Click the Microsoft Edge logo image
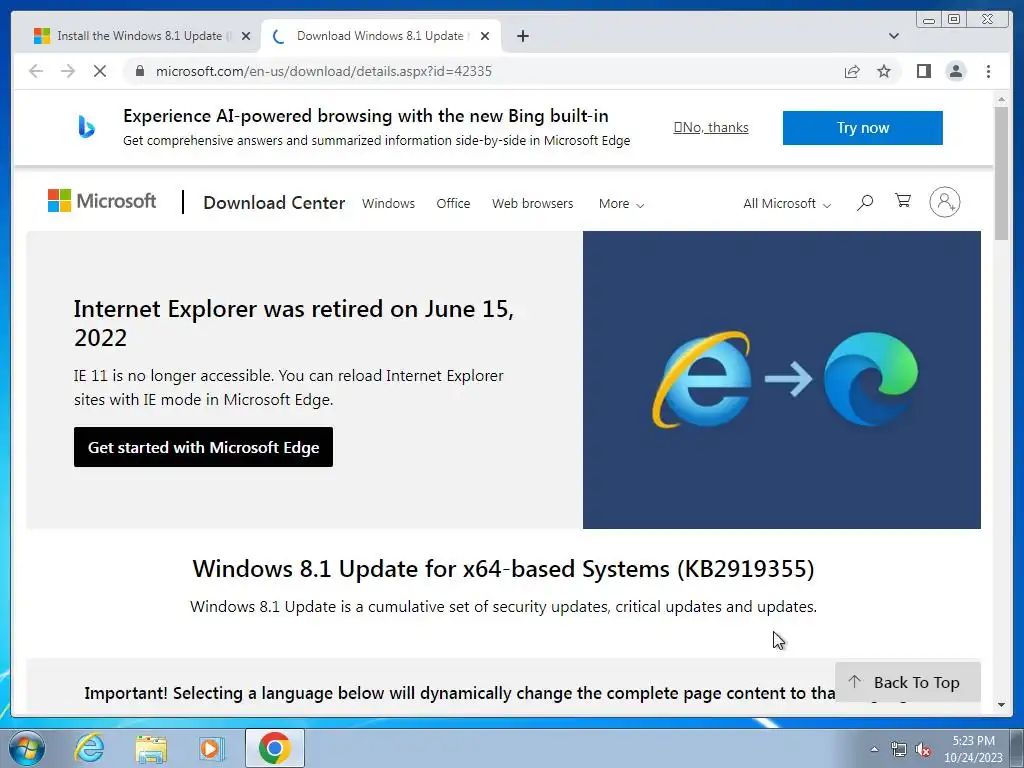This screenshot has width=1024, height=768. (x=871, y=379)
